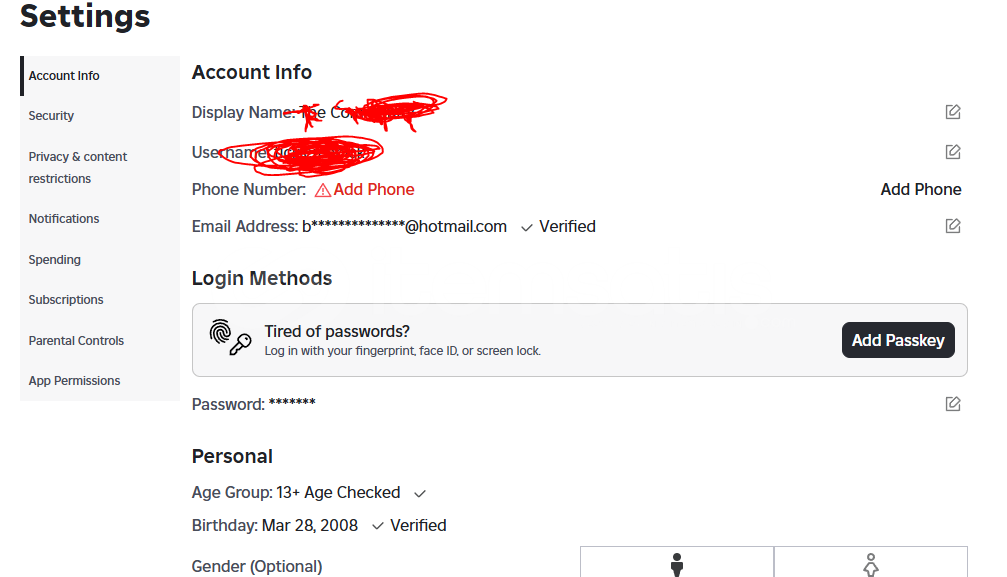This screenshot has width=1007, height=577.
Task: Edit the Display Name with pencil icon
Action: click(x=953, y=112)
